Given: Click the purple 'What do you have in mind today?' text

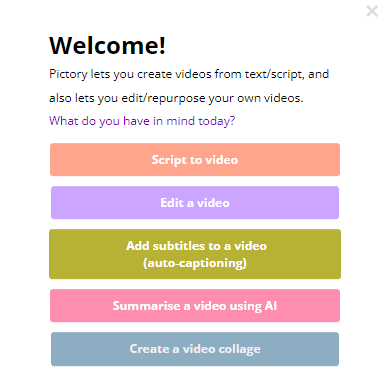Looking at the screenshot, I should pyautogui.click(x=142, y=121).
